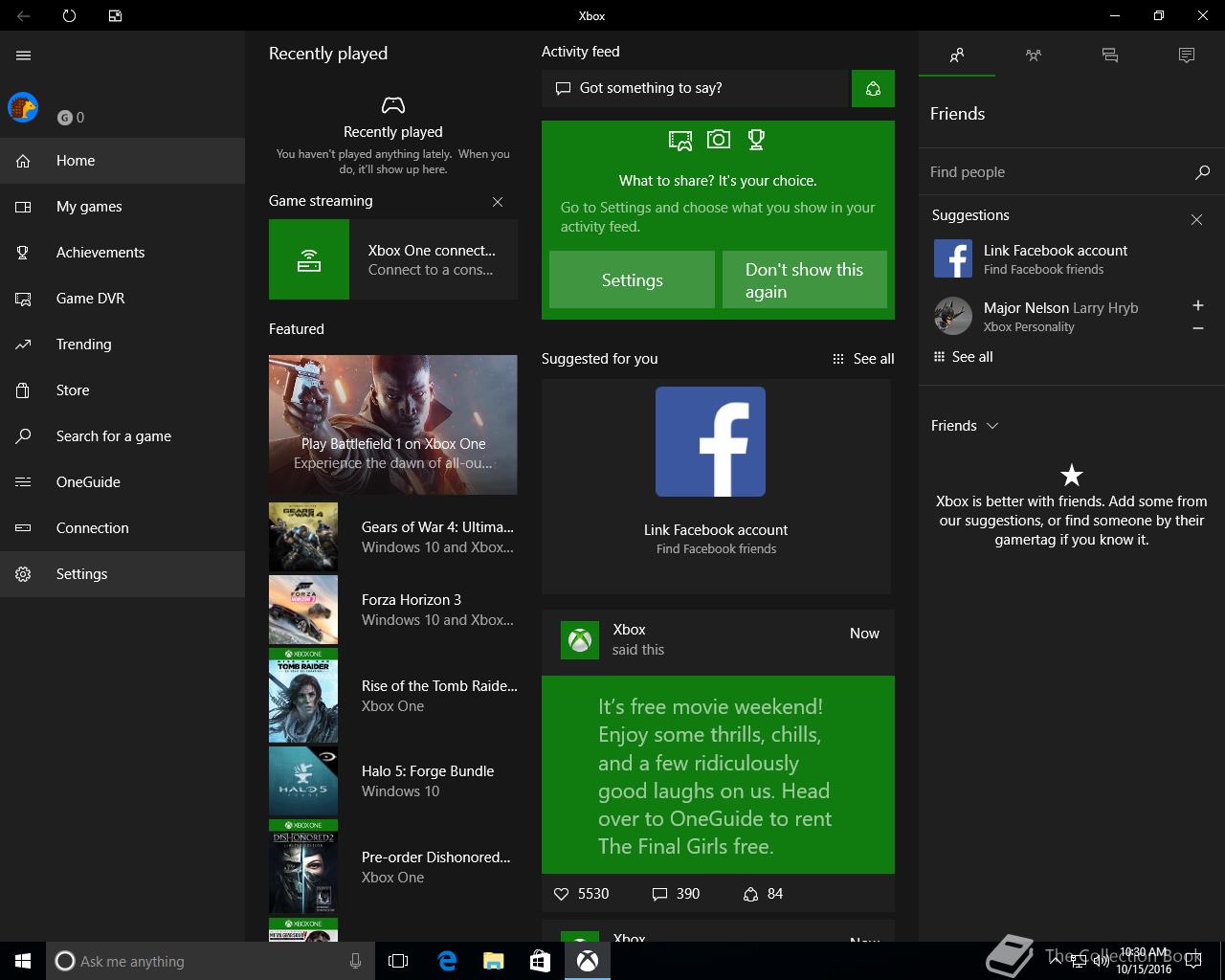This screenshot has width=1225, height=980.
Task: Click See all under Suggestions
Action: pyautogui.click(x=963, y=357)
